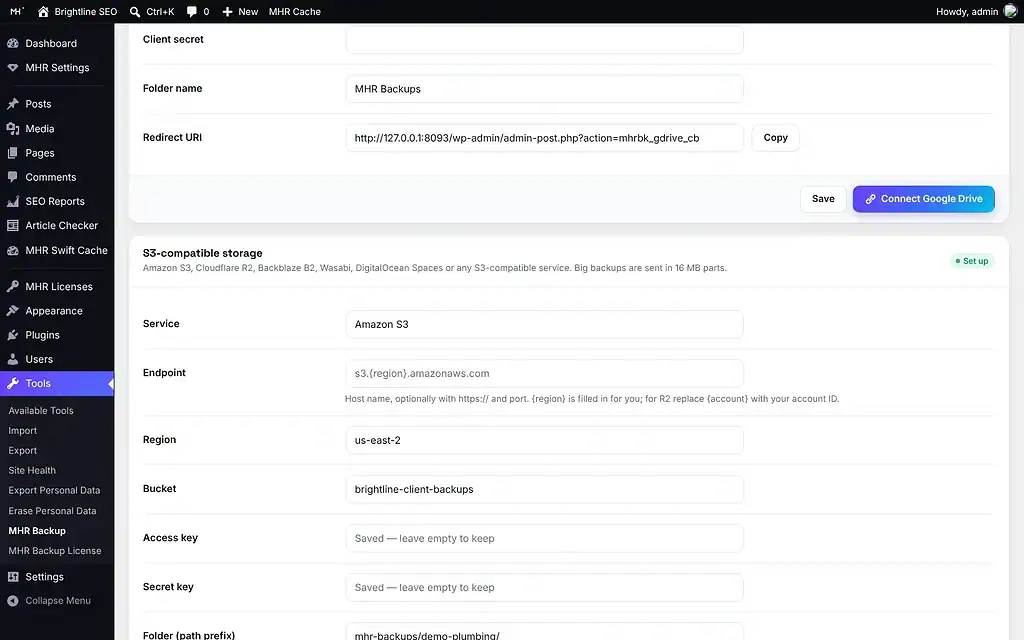Screen dimensions: 1024x640
Task: Open Site Health submenu item
Action: pyautogui.click(x=32, y=470)
